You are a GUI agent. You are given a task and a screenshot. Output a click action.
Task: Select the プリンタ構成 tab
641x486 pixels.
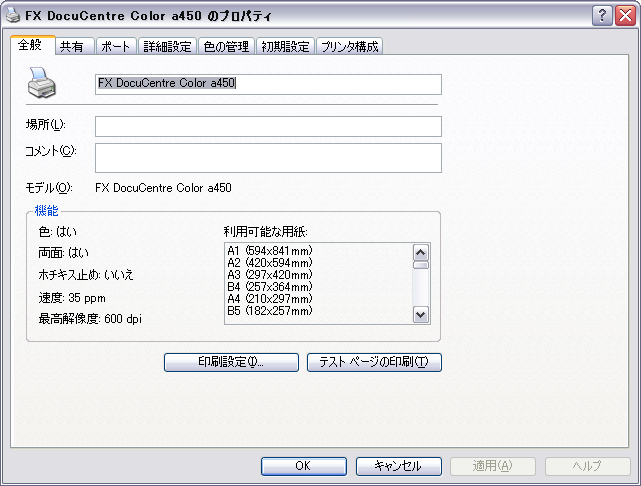(350, 47)
